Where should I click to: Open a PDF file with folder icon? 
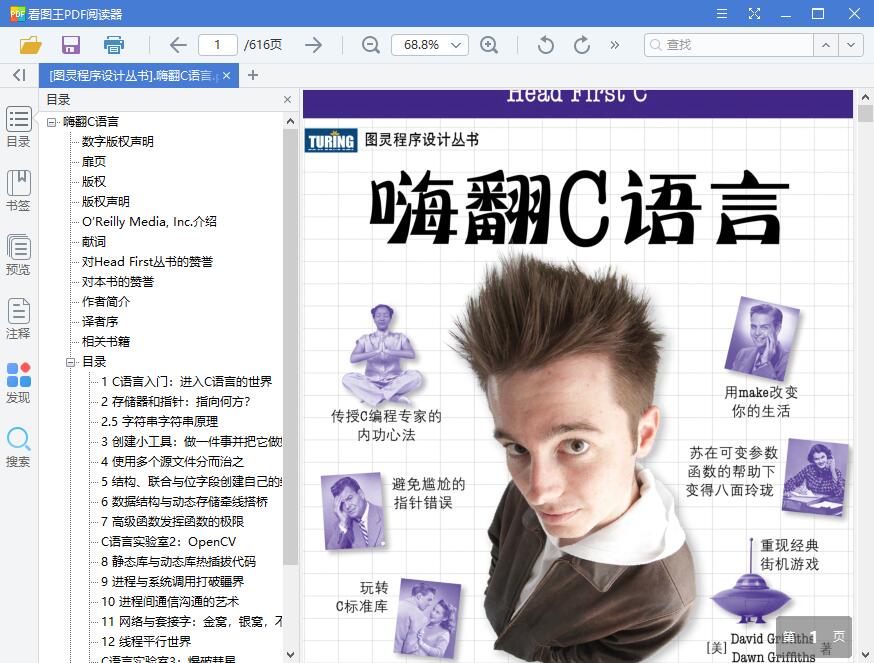(31, 45)
